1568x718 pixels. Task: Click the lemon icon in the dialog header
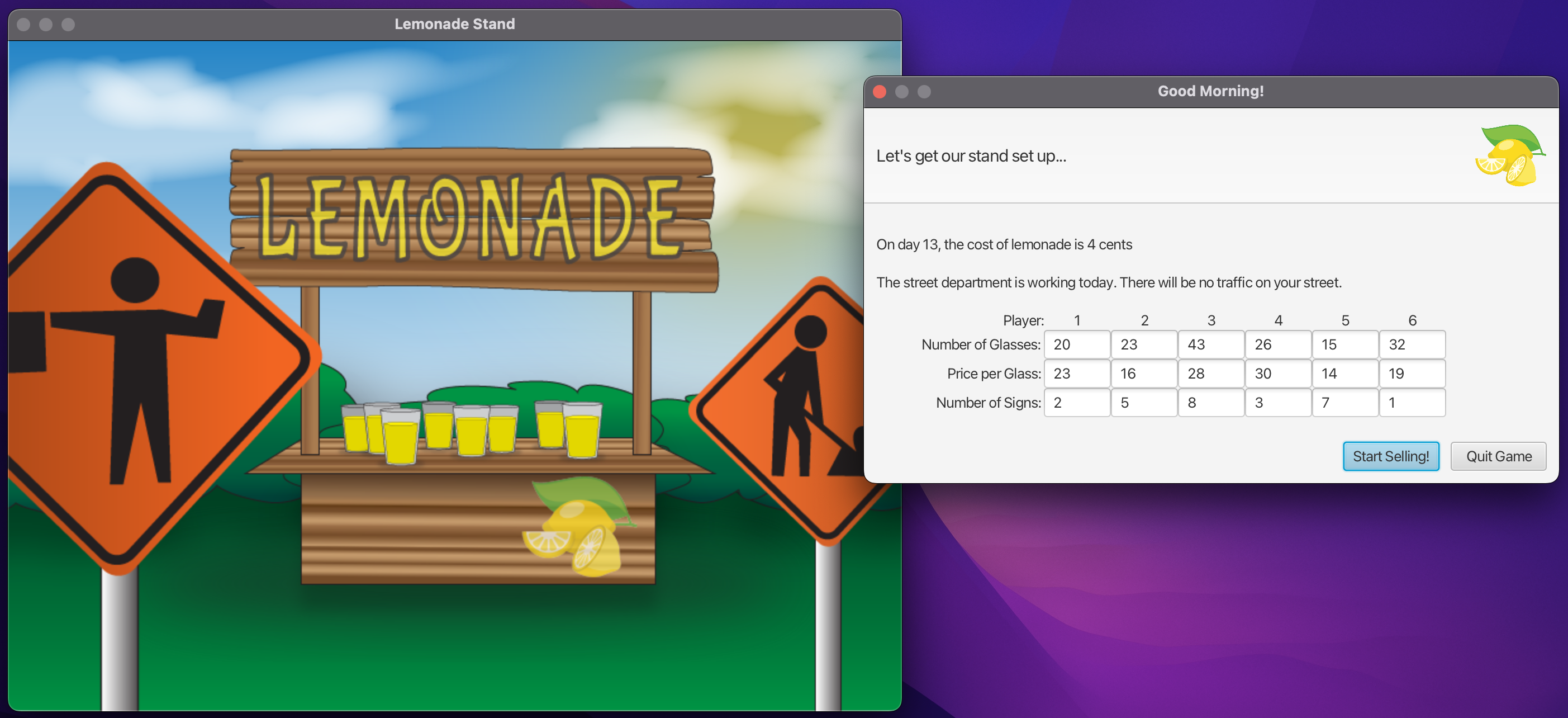pos(1508,155)
